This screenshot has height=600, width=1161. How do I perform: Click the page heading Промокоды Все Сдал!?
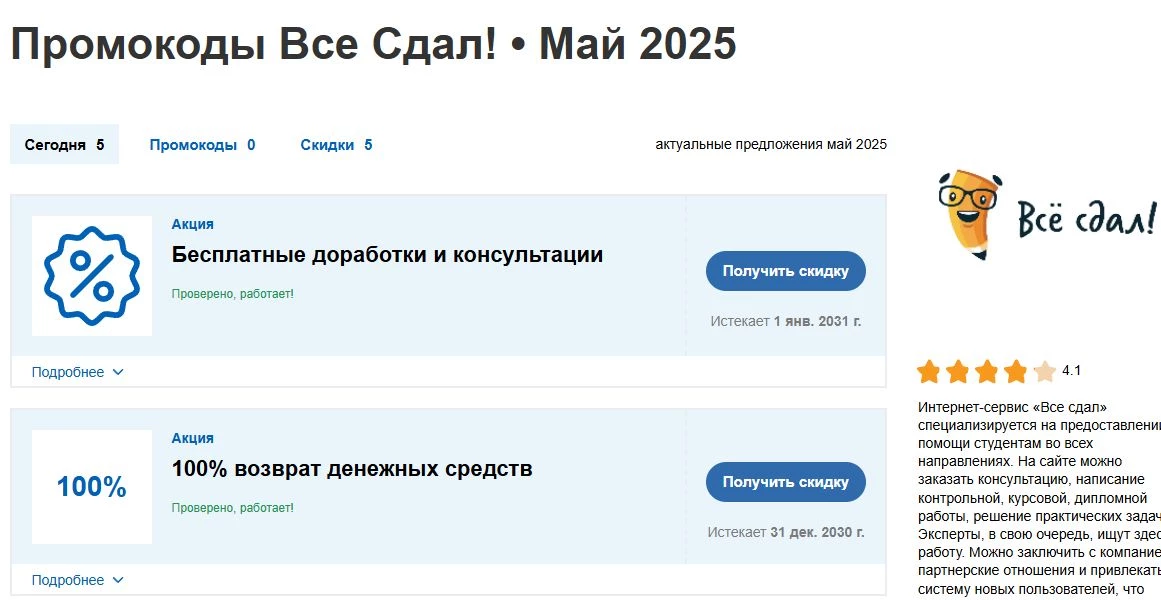pyautogui.click(x=372, y=42)
